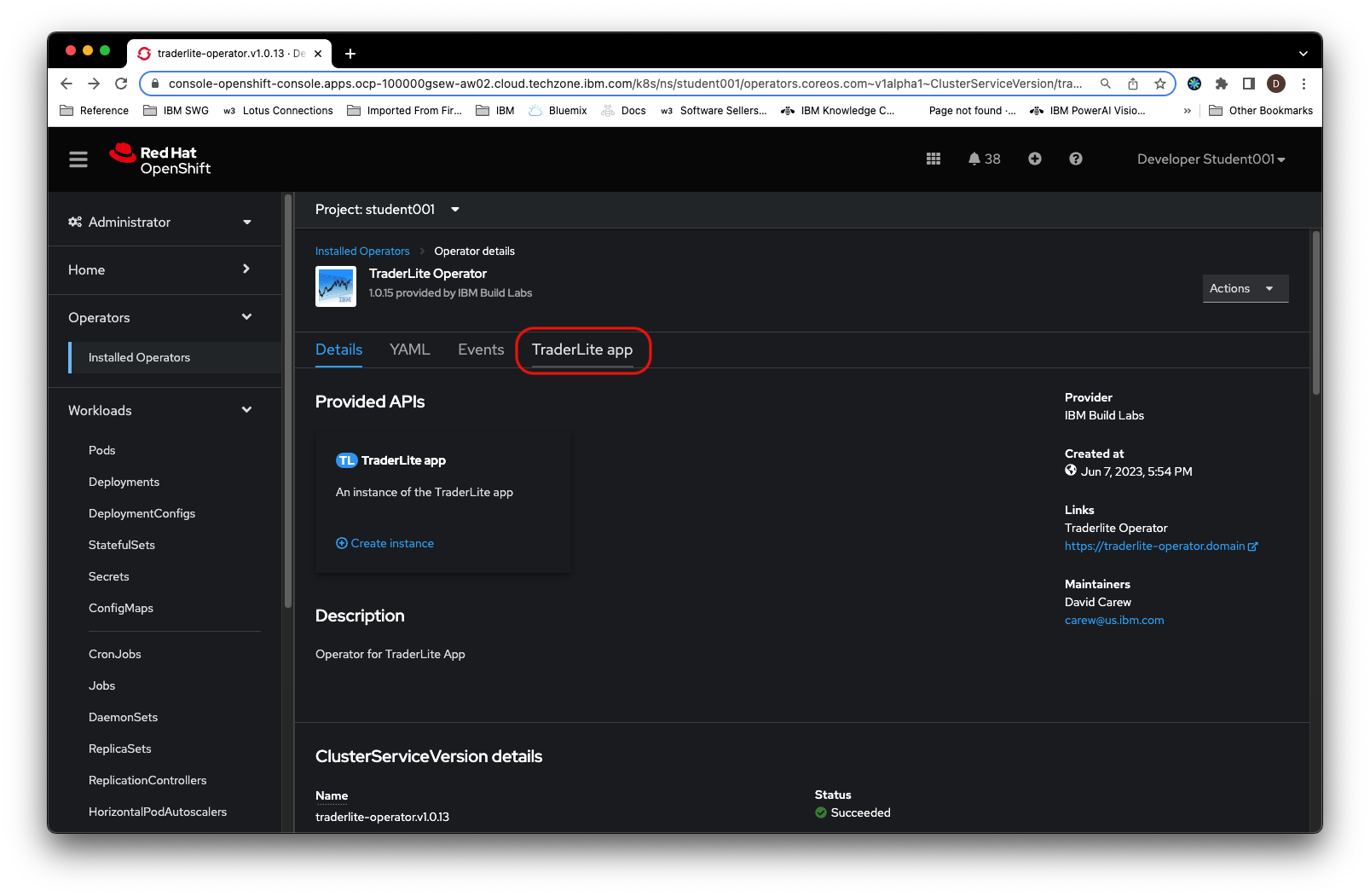Image resolution: width=1370 pixels, height=896 pixels.
Task: Toggle the browser side panel icon
Action: coord(1249,84)
